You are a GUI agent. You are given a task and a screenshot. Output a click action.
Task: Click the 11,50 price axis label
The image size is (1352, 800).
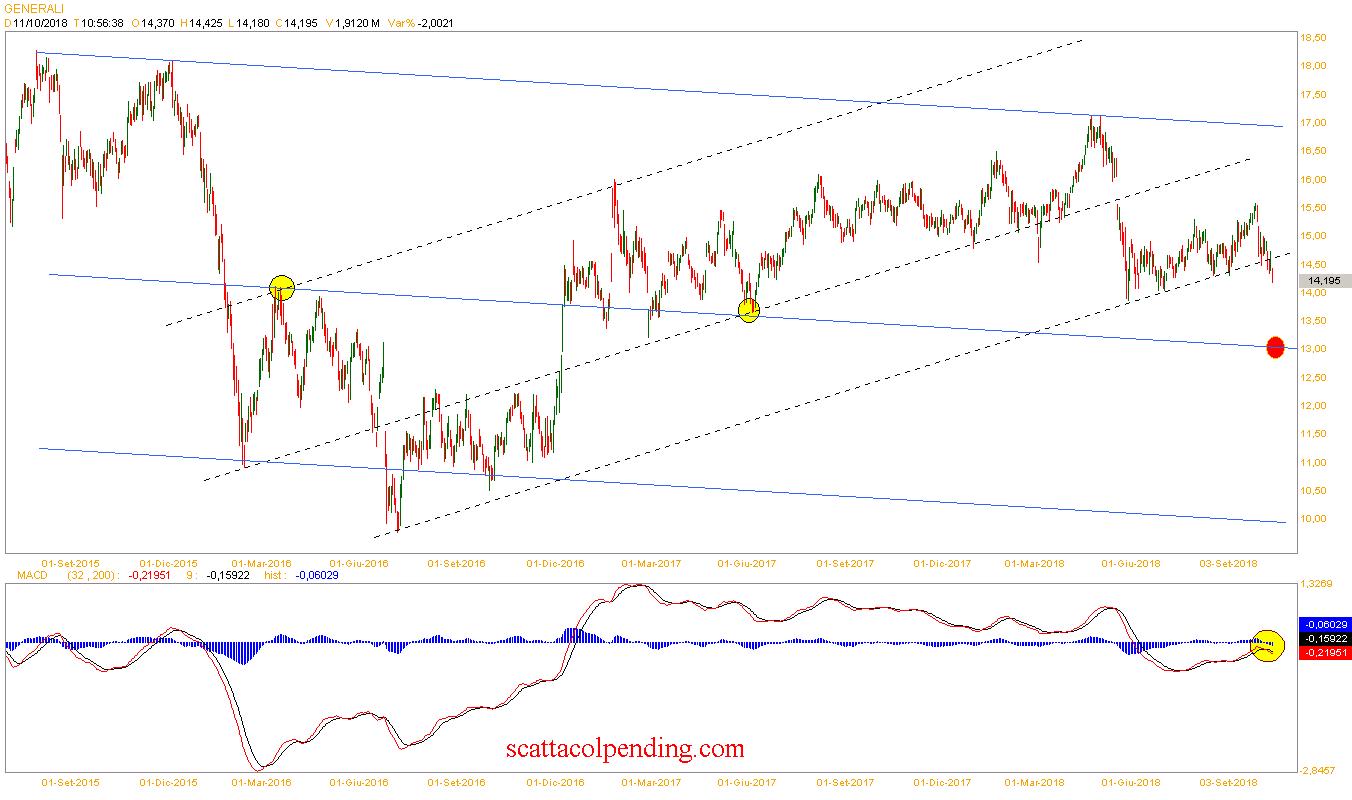(1312, 434)
